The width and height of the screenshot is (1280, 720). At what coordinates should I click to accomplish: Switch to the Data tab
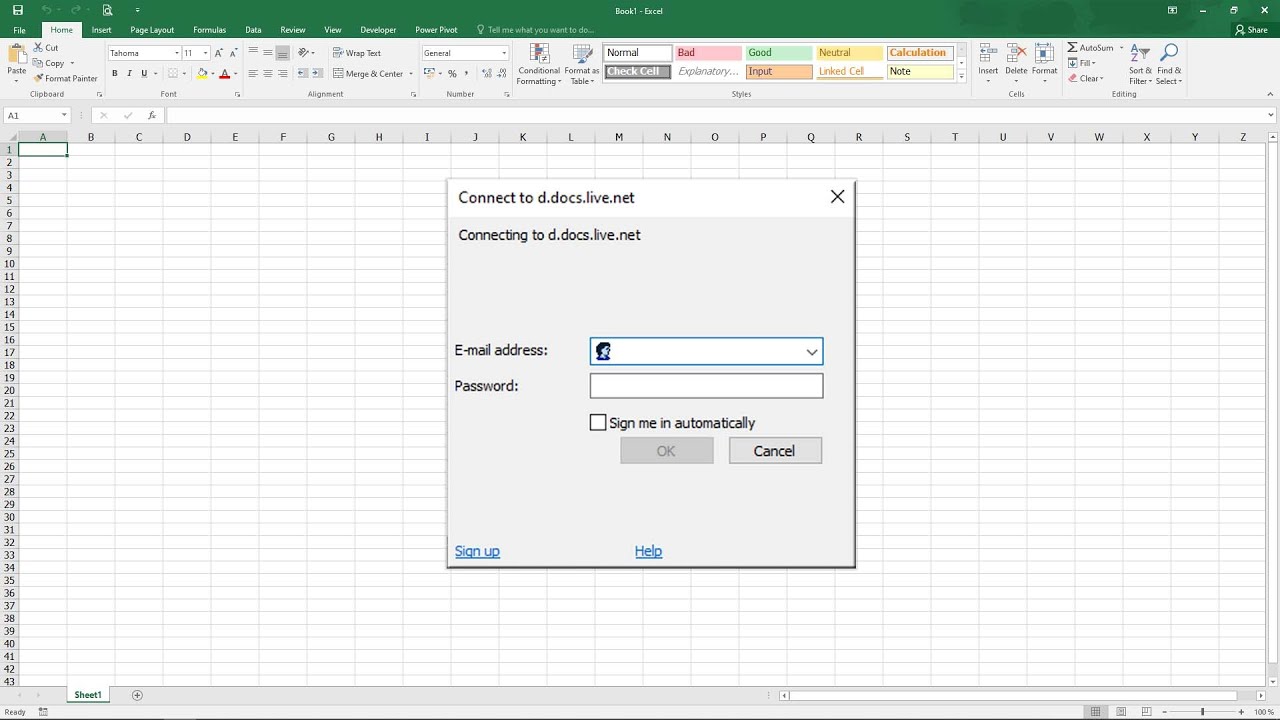coord(253,30)
